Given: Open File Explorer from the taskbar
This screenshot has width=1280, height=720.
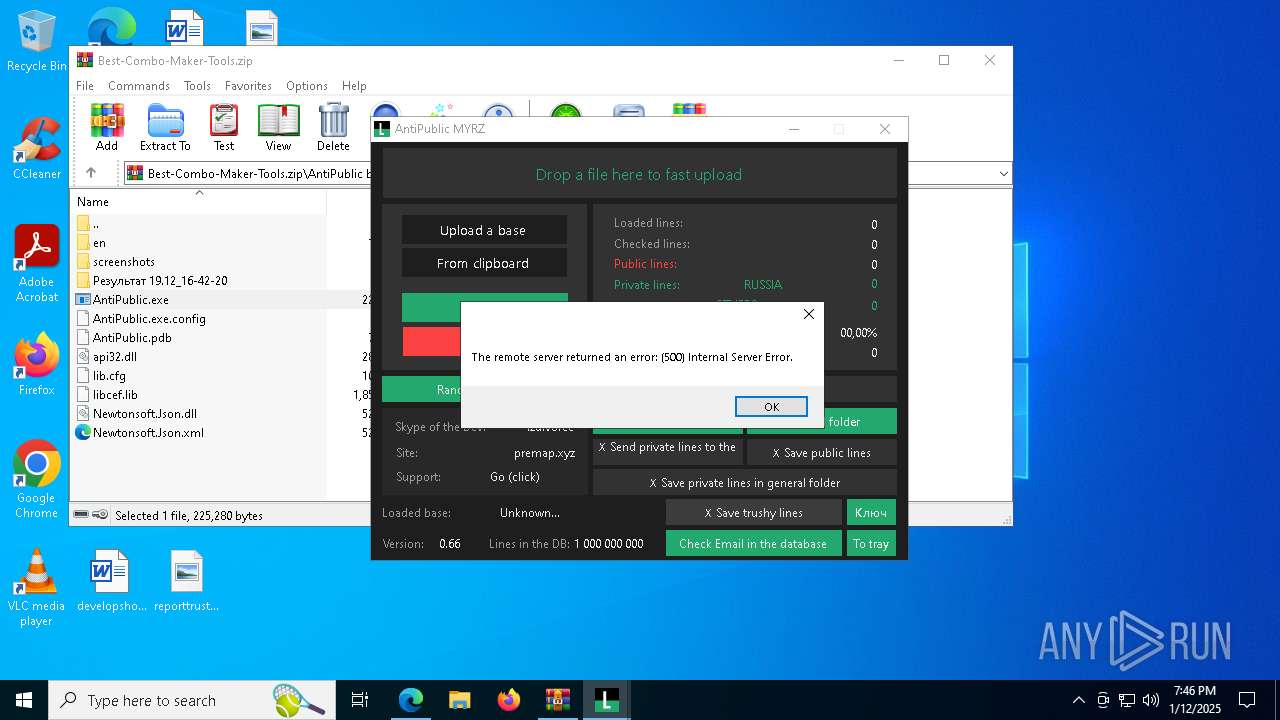Looking at the screenshot, I should [x=460, y=700].
